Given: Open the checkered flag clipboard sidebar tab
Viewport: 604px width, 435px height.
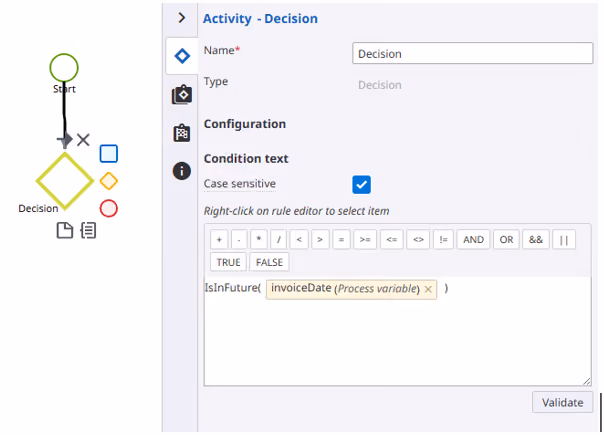Looking at the screenshot, I should coord(182,133).
